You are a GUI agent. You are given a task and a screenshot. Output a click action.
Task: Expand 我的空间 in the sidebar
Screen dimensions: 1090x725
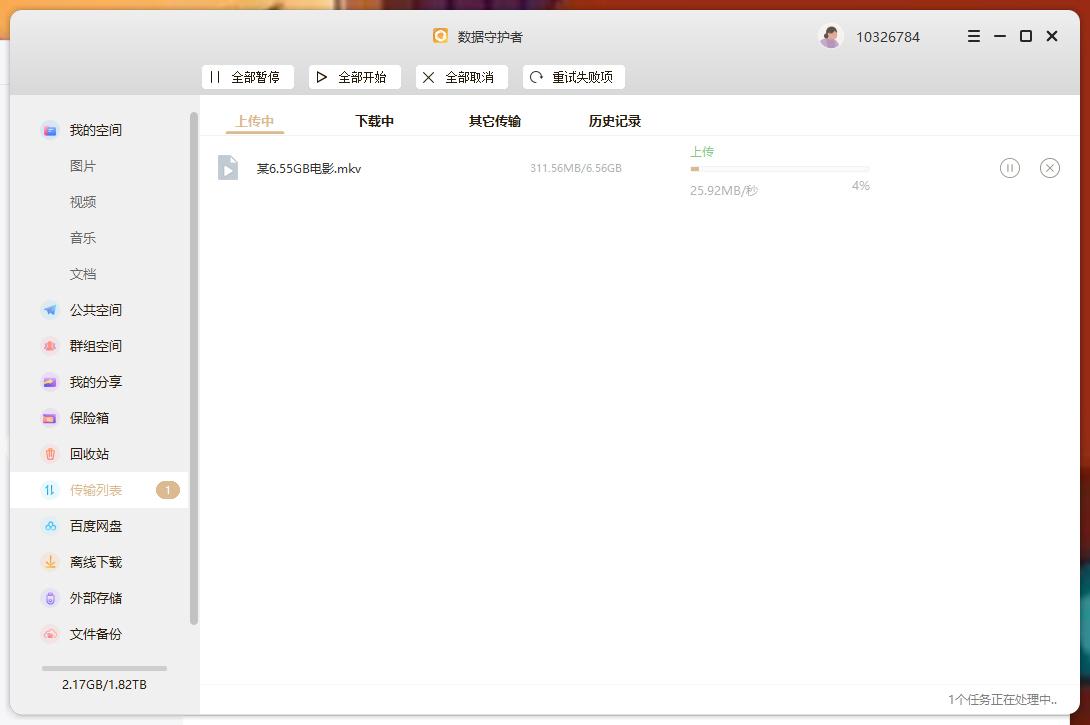coord(95,129)
